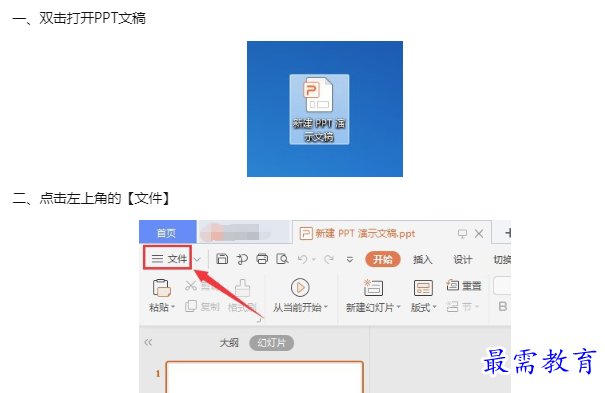
Task: Switch to the 大纲 outline view
Action: [x=229, y=342]
